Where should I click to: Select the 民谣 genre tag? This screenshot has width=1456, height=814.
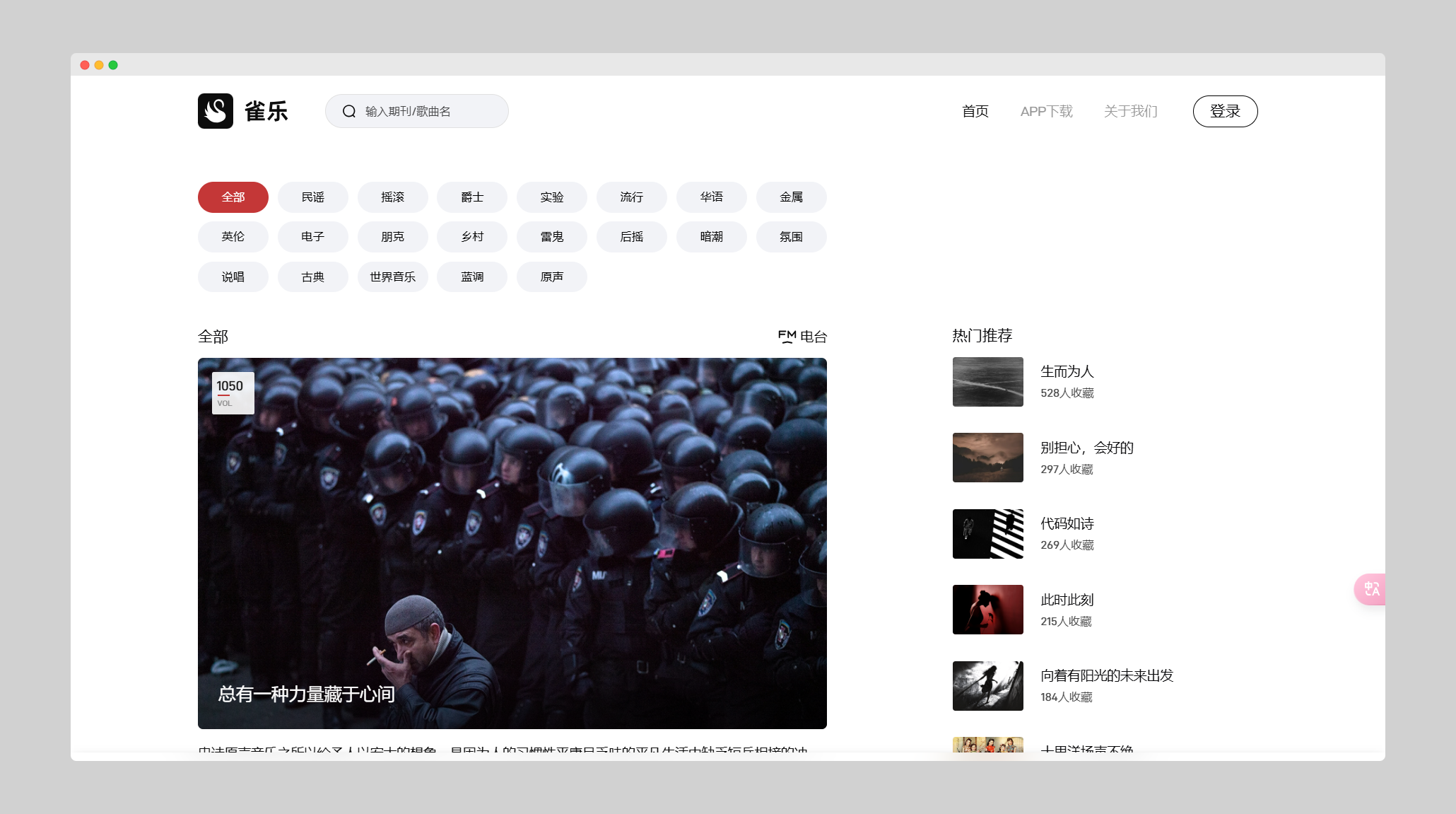coord(313,197)
